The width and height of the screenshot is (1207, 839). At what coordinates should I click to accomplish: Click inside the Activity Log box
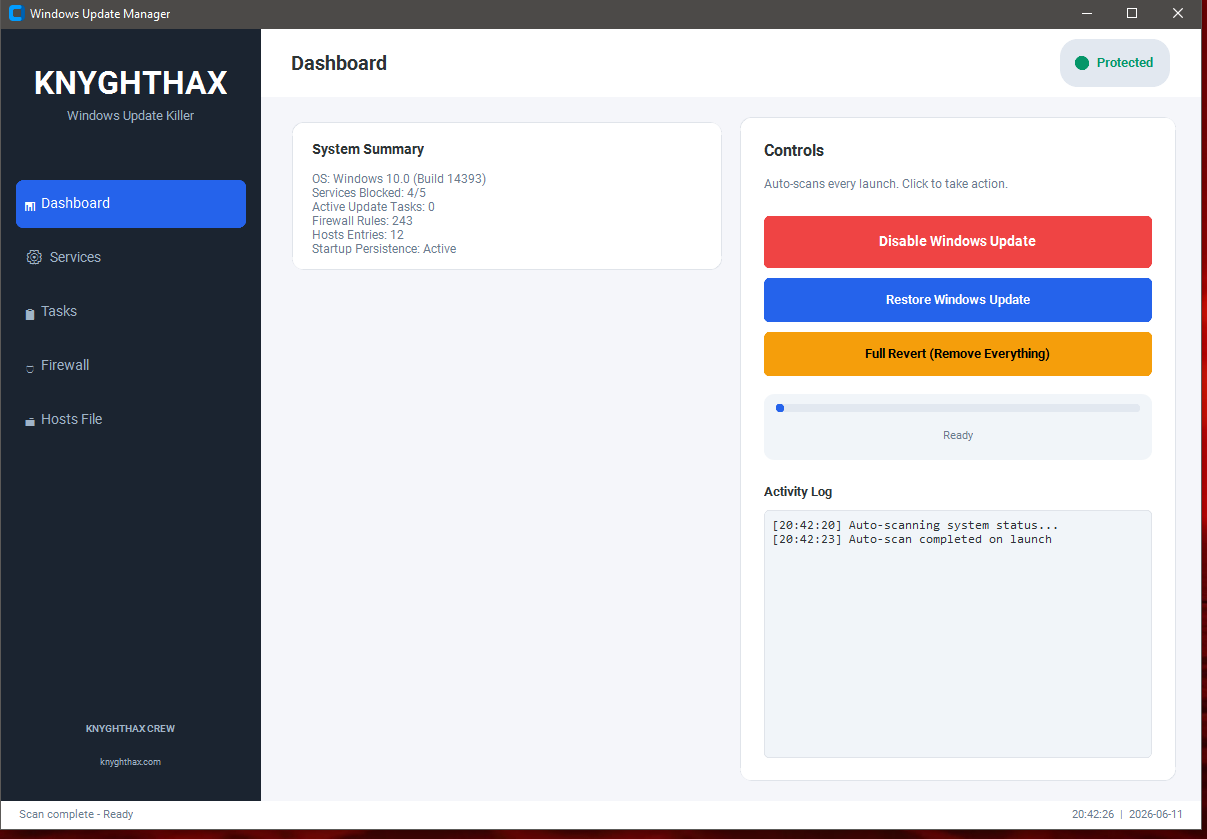pyautogui.click(x=957, y=634)
